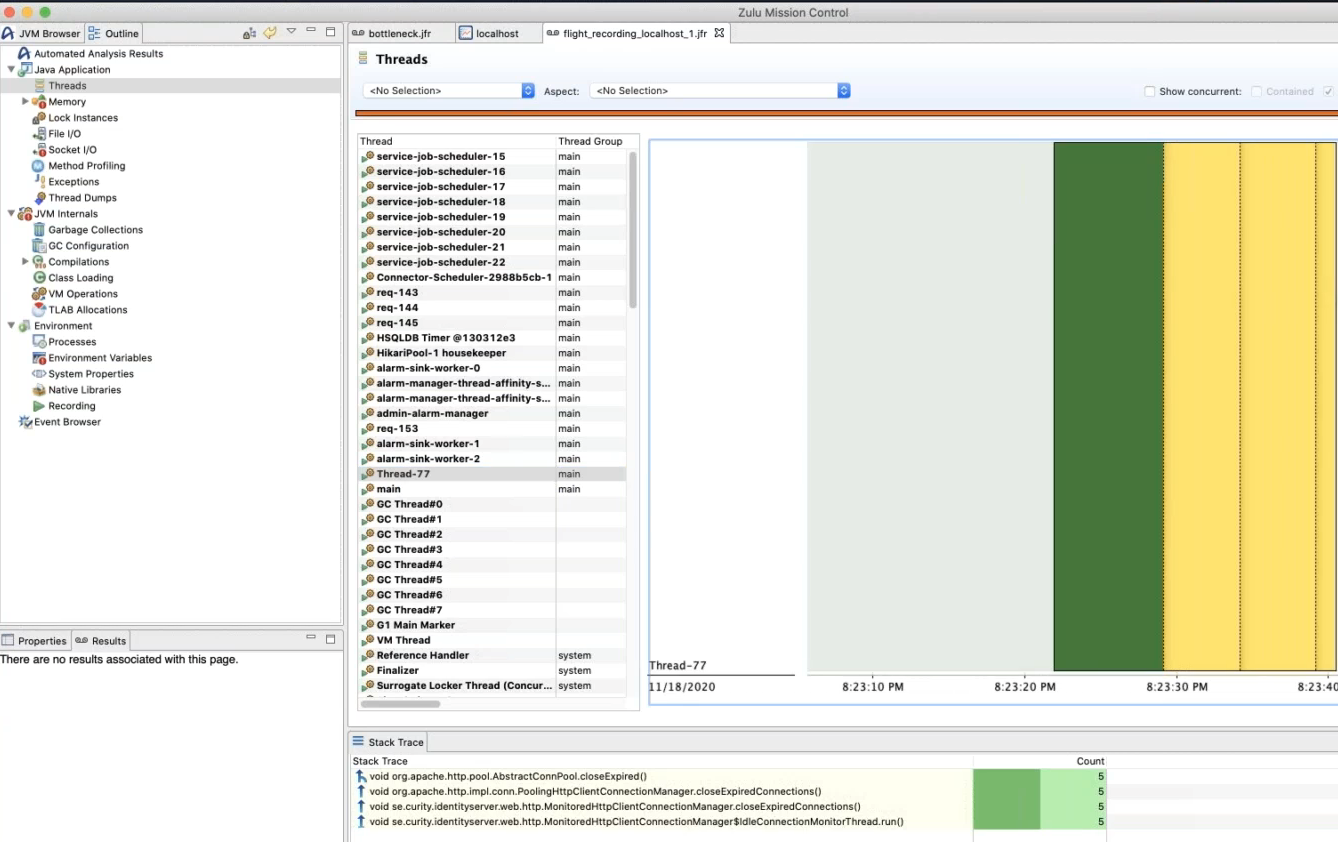The image size is (1338, 842).
Task: Select the HikariPool-1 housekeeper thread row
Action: click(441, 353)
